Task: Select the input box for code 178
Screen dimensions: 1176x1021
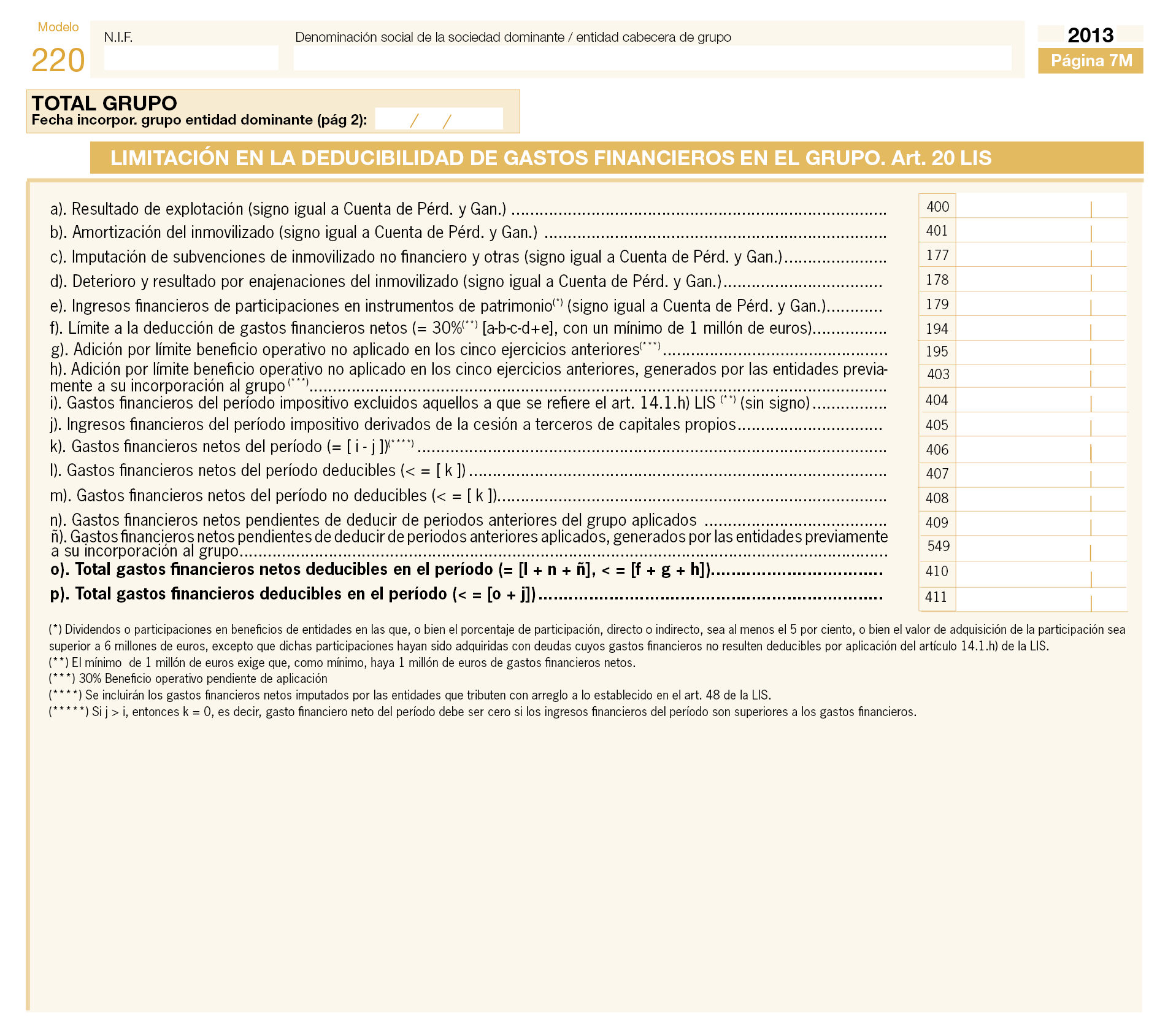Action: [1041, 279]
